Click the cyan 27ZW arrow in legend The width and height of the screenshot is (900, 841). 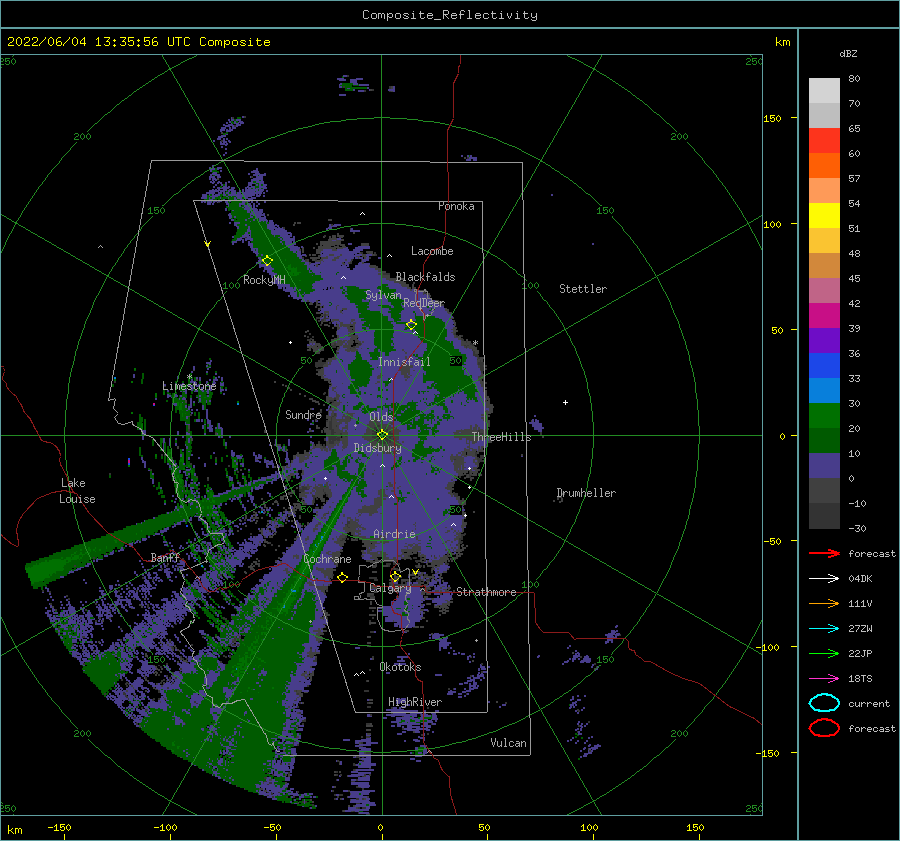pyautogui.click(x=824, y=629)
